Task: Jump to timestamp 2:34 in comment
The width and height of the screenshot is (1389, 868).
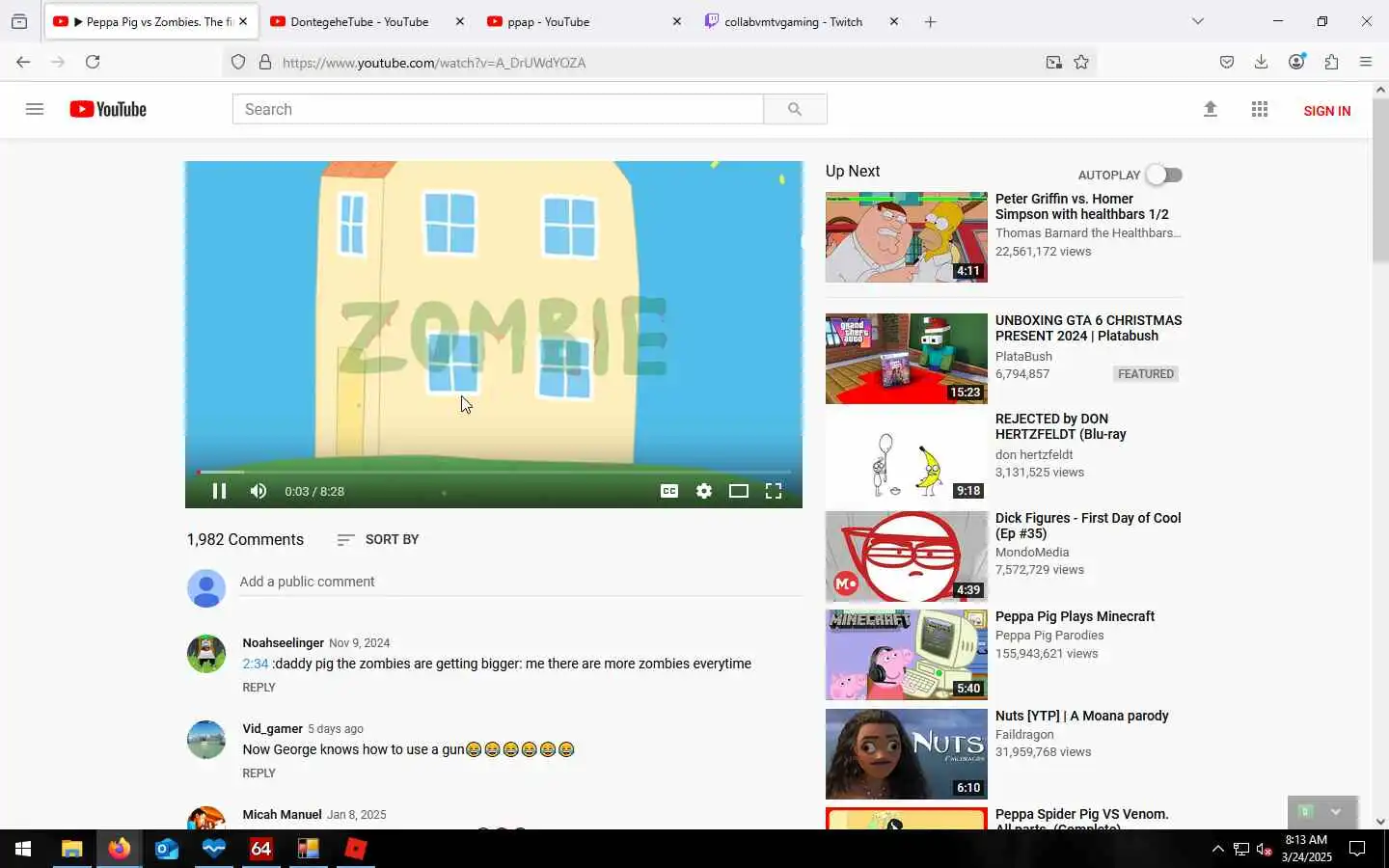Action: point(255,664)
